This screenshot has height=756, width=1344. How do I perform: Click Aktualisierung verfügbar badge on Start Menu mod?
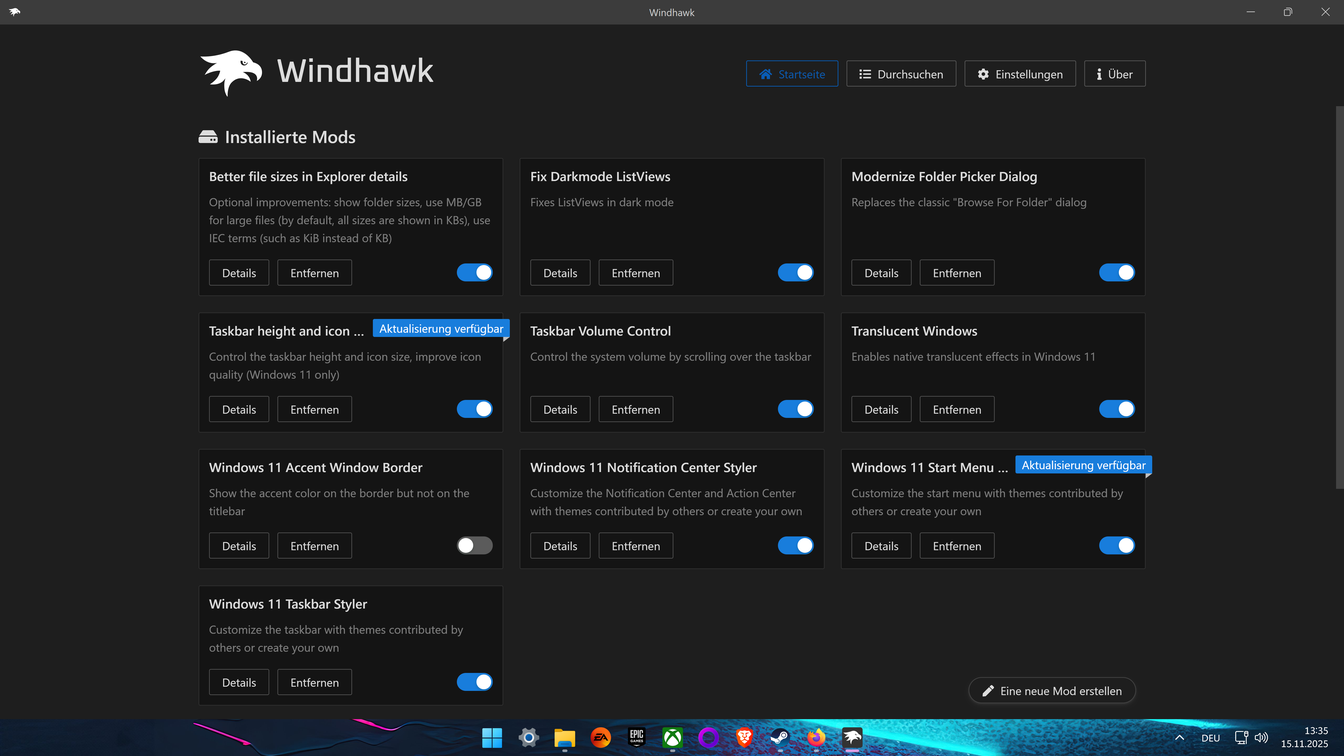point(1084,465)
